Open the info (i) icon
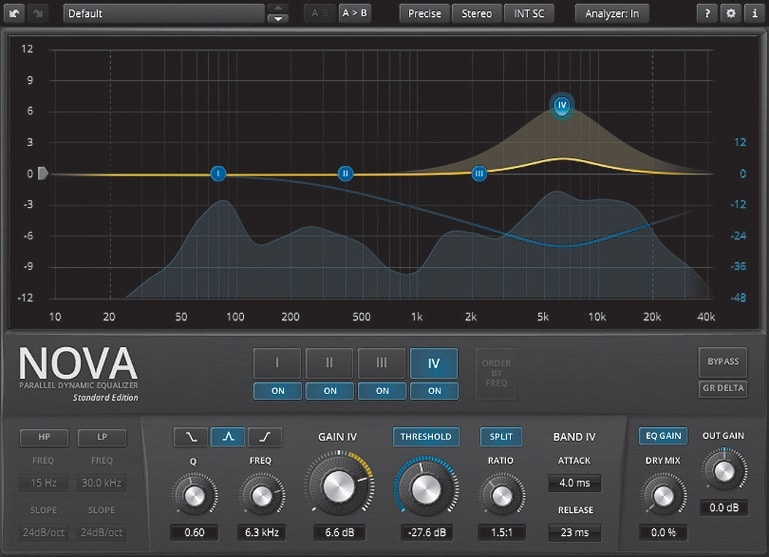This screenshot has width=769, height=557. click(754, 13)
